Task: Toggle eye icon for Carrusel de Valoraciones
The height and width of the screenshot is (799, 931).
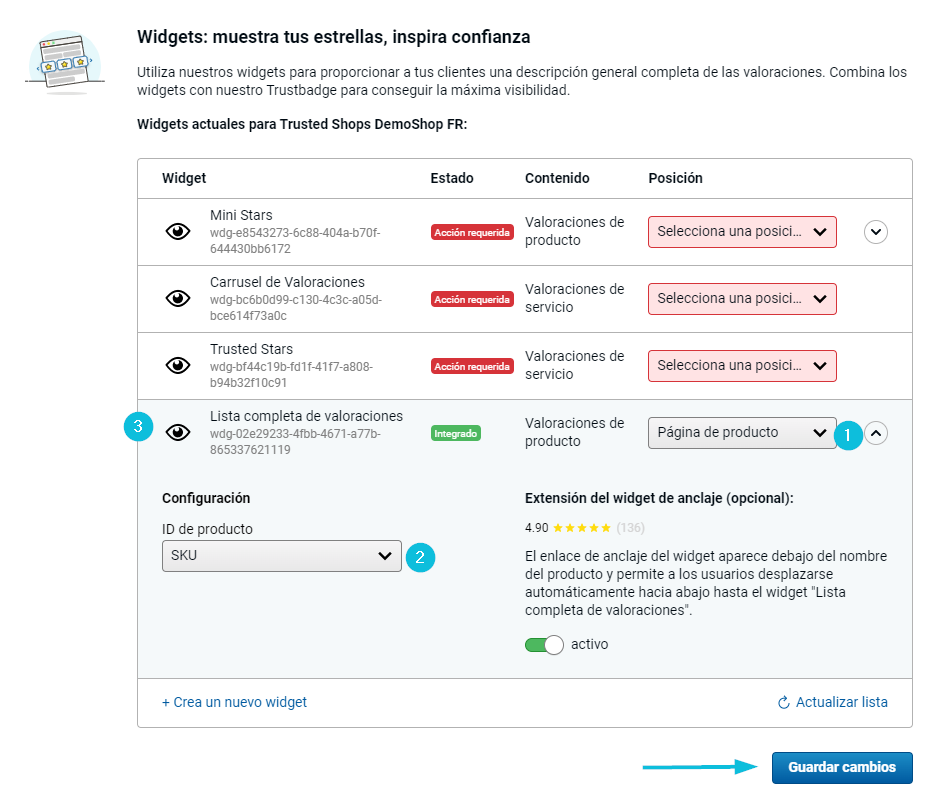Action: [x=178, y=298]
